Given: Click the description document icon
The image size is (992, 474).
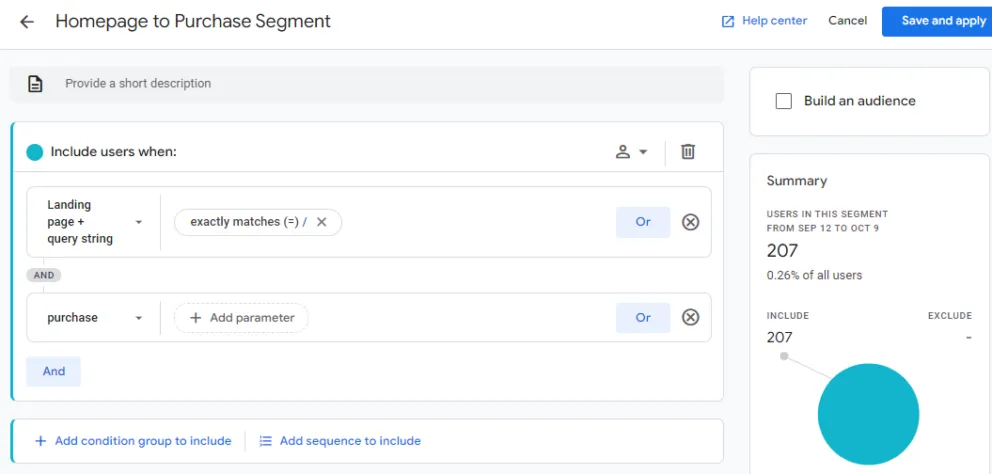Looking at the screenshot, I should [x=35, y=84].
